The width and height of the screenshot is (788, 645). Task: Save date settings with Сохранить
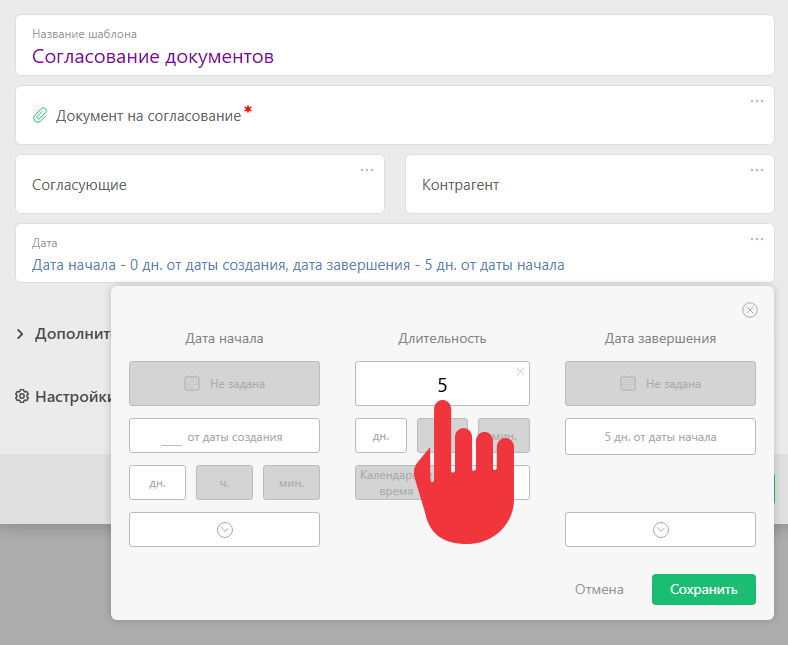pos(704,589)
